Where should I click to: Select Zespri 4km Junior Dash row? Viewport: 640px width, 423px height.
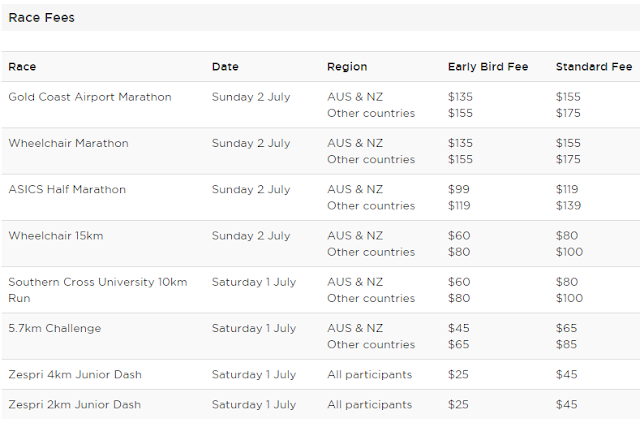coord(75,374)
